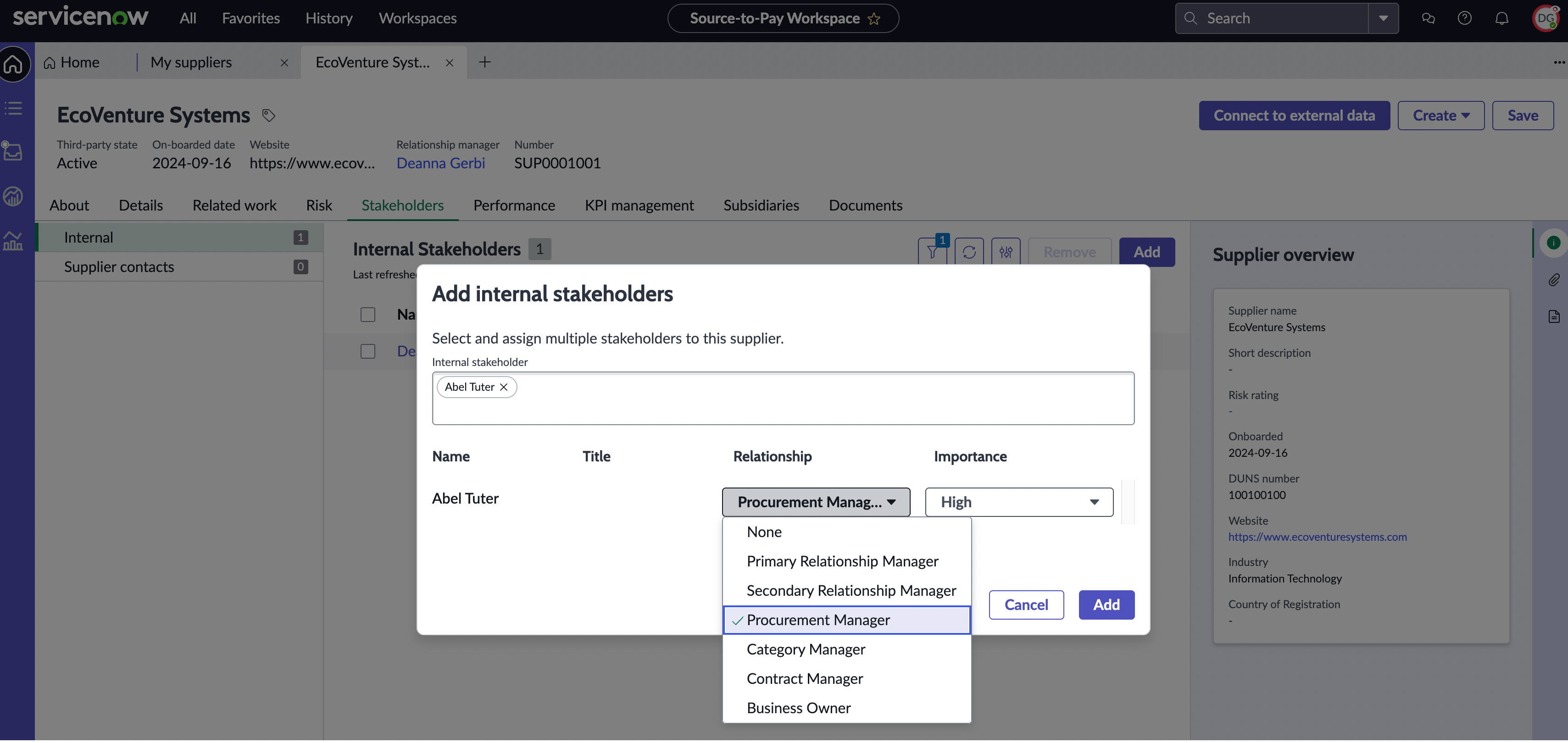Select Internal in stakeholder sidebar
The width and height of the screenshot is (1568, 743).
[x=179, y=237]
